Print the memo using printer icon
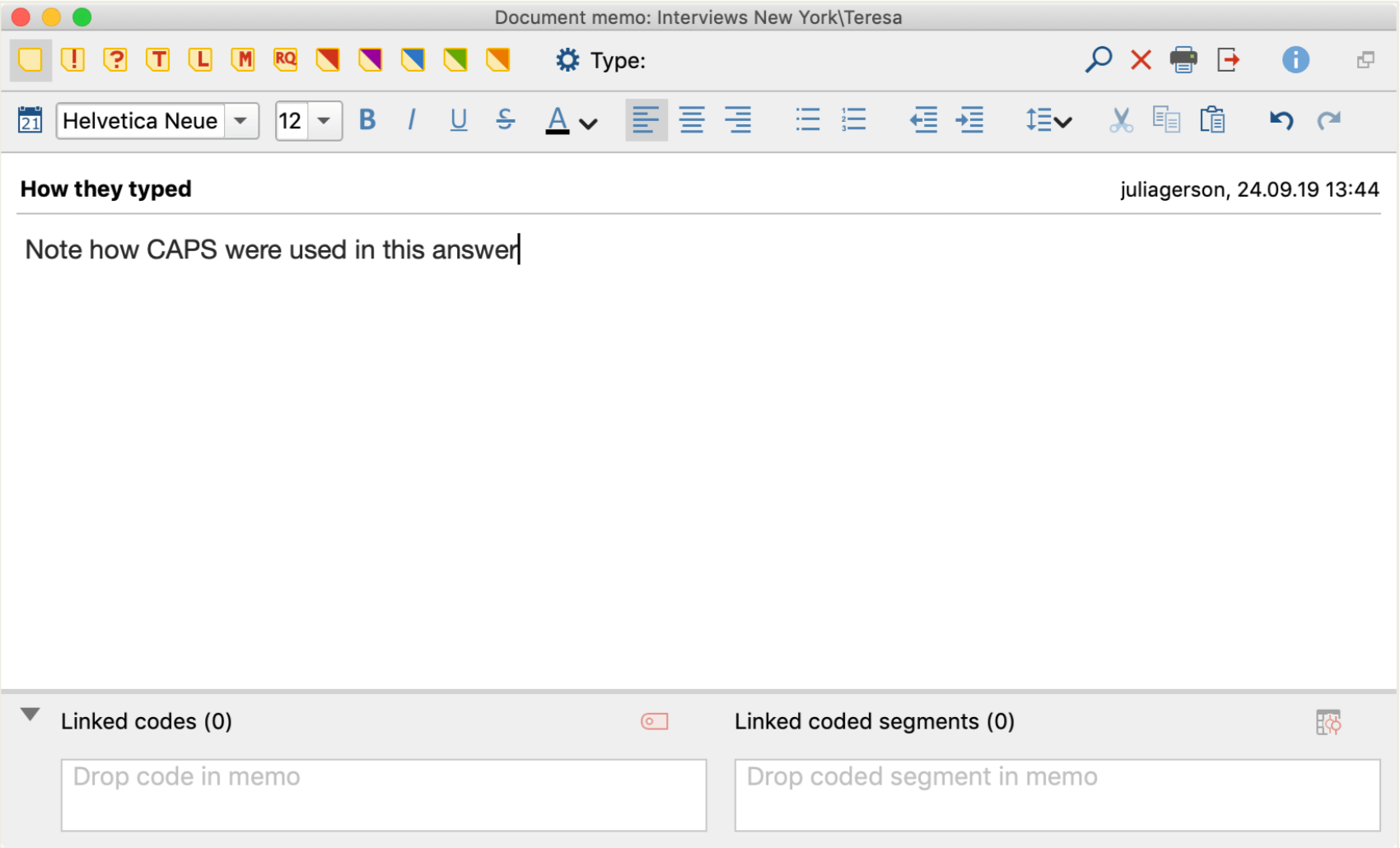The height and width of the screenshot is (848, 1400). [1183, 59]
